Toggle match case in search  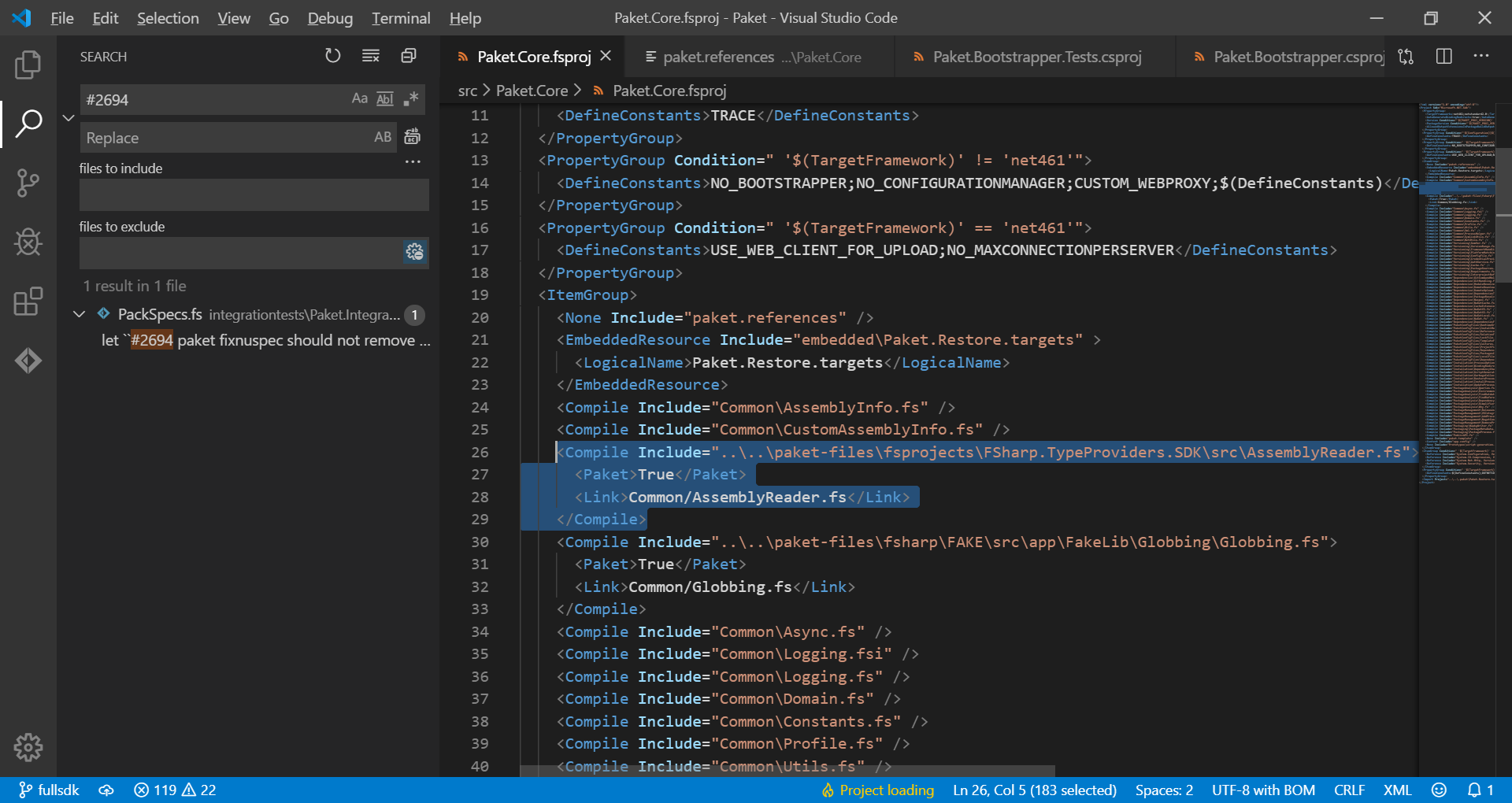[361, 98]
